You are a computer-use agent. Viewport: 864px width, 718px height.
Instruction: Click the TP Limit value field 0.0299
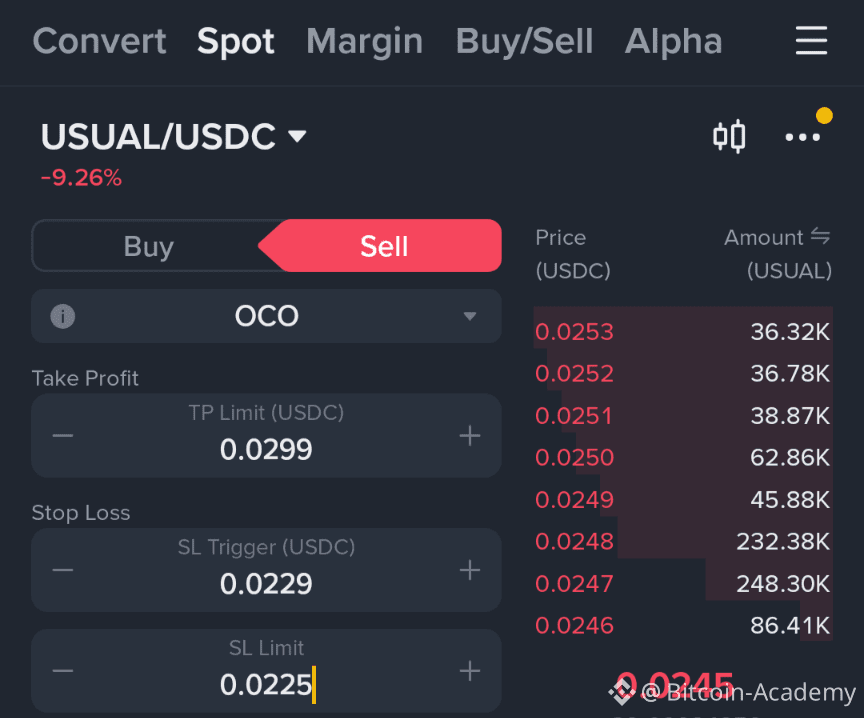point(266,449)
